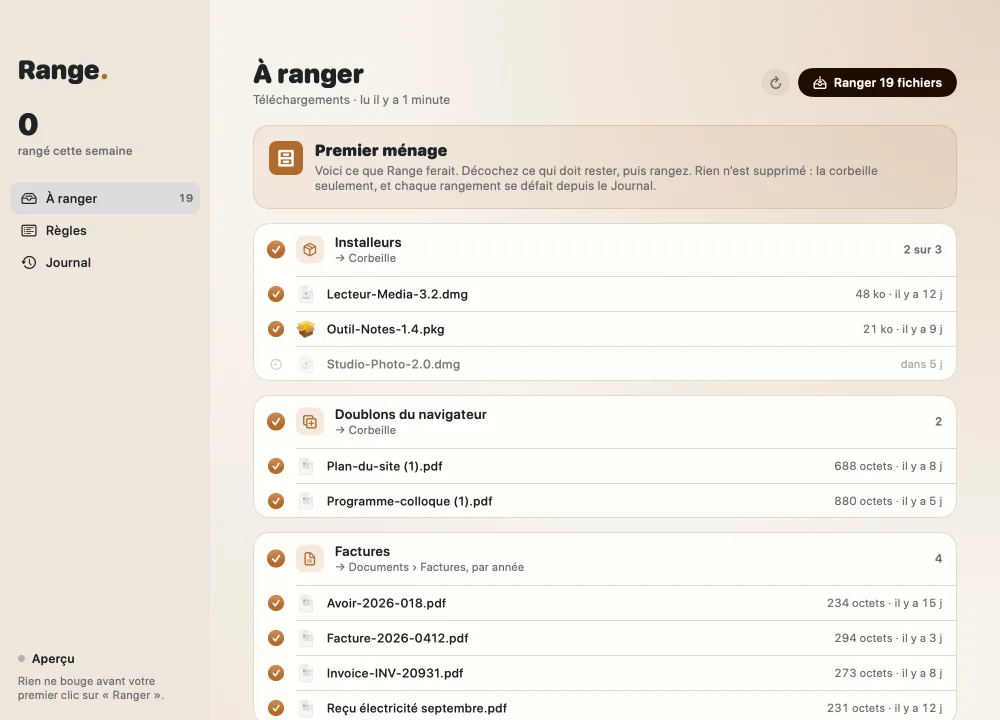Click the PDF icon of Avoir-2026-018.pdf
Viewport: 1000px width, 720px height.
[306, 603]
